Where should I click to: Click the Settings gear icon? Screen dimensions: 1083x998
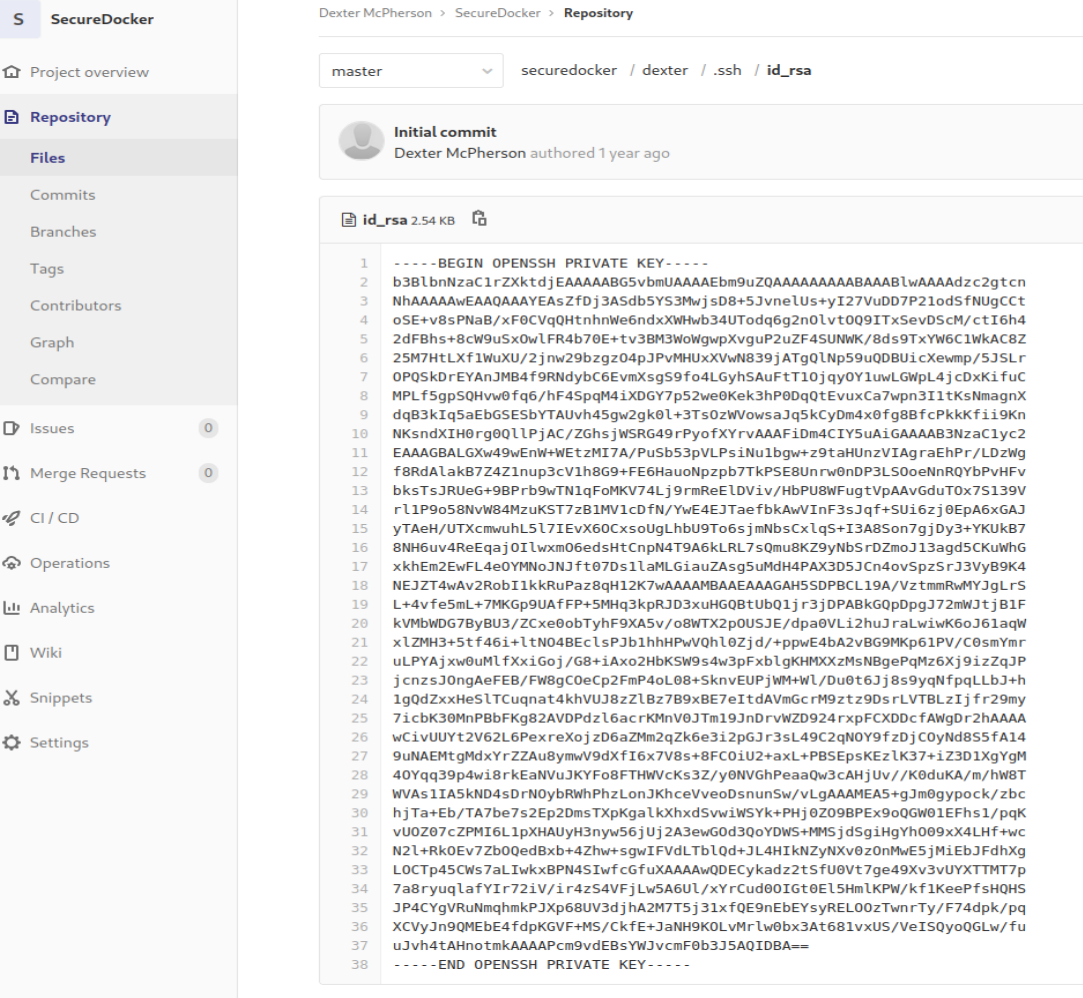(12, 743)
